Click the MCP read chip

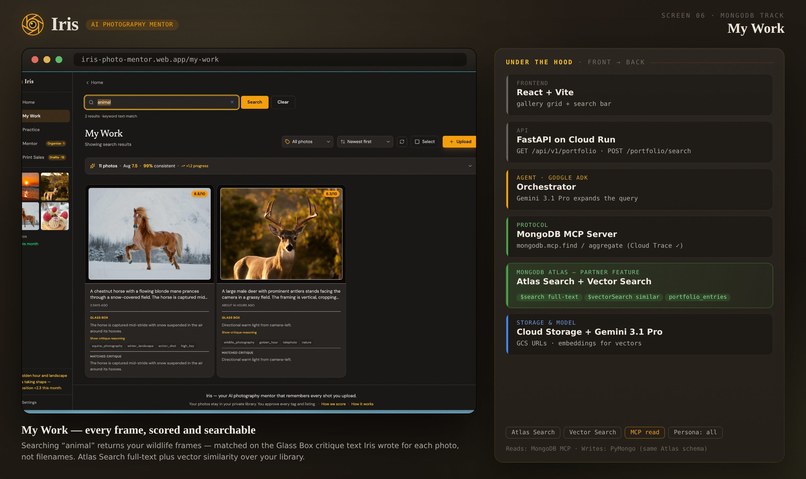645,433
